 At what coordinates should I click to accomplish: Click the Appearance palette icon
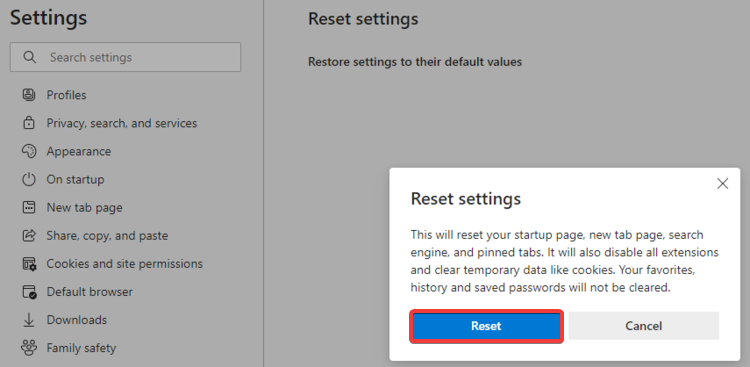(29, 151)
